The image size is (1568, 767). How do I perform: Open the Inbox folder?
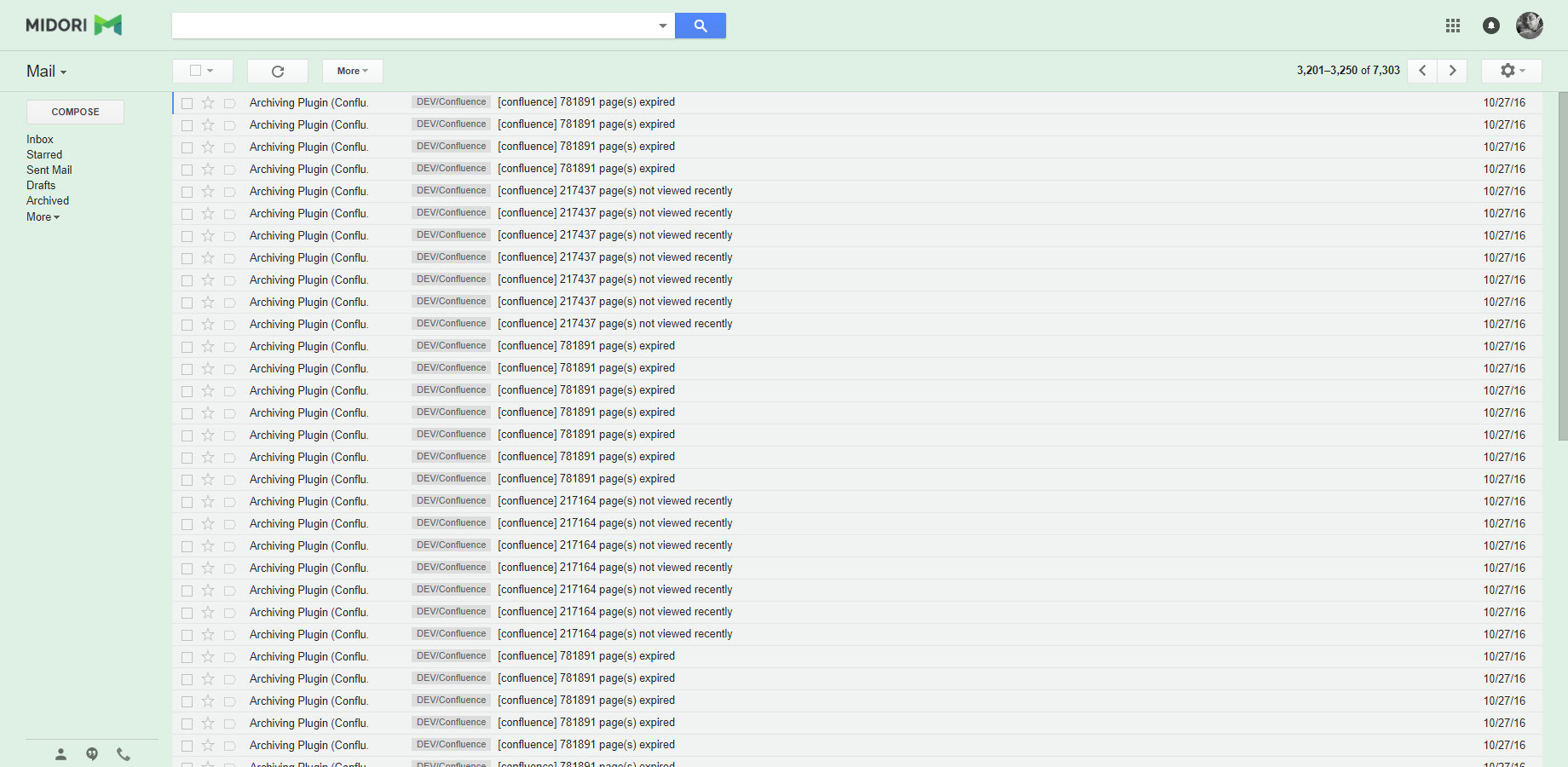click(x=40, y=139)
